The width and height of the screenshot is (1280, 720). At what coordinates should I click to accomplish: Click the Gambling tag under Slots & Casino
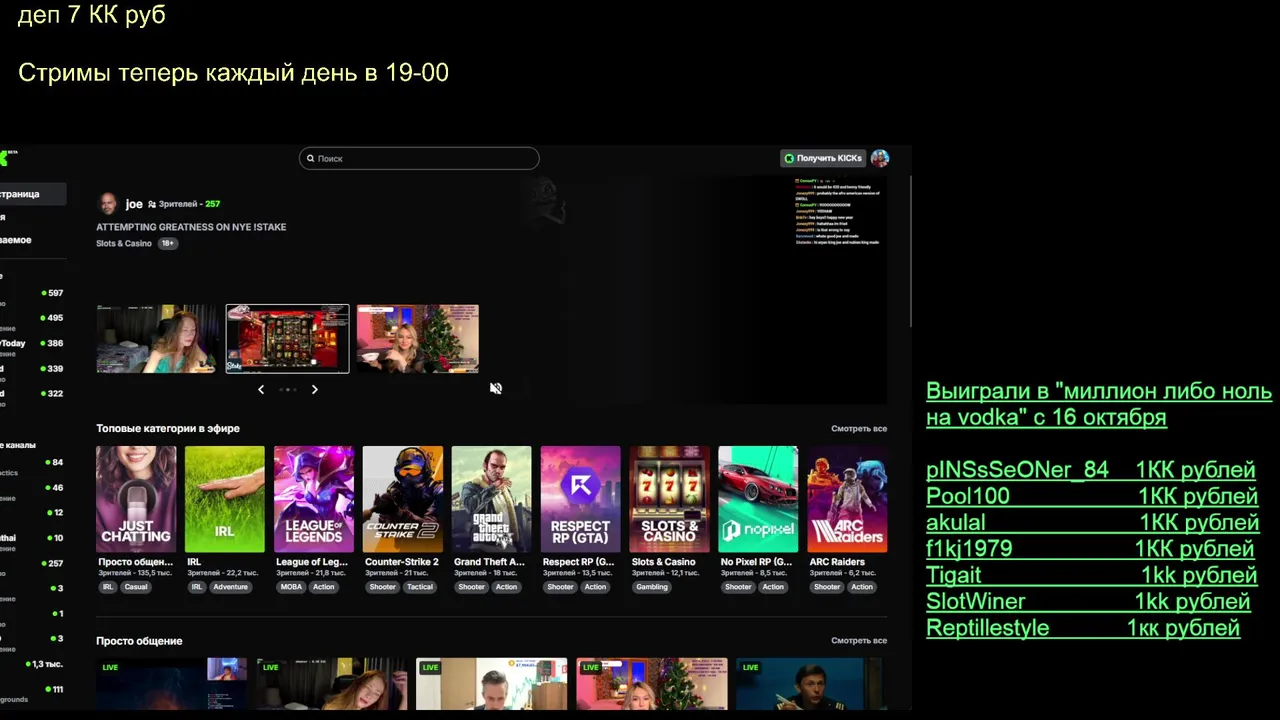tap(652, 587)
